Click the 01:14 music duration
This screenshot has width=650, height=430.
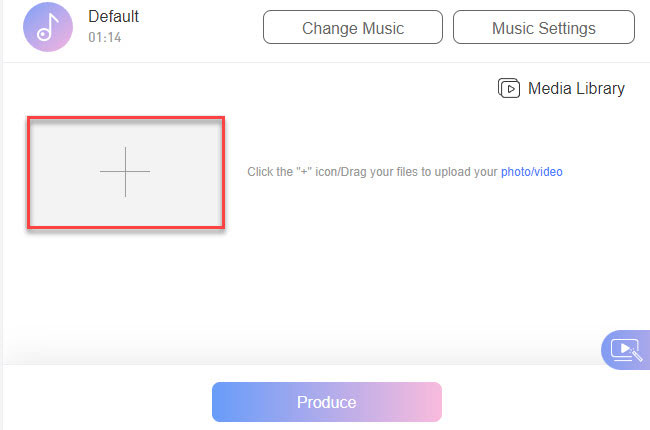coord(104,38)
